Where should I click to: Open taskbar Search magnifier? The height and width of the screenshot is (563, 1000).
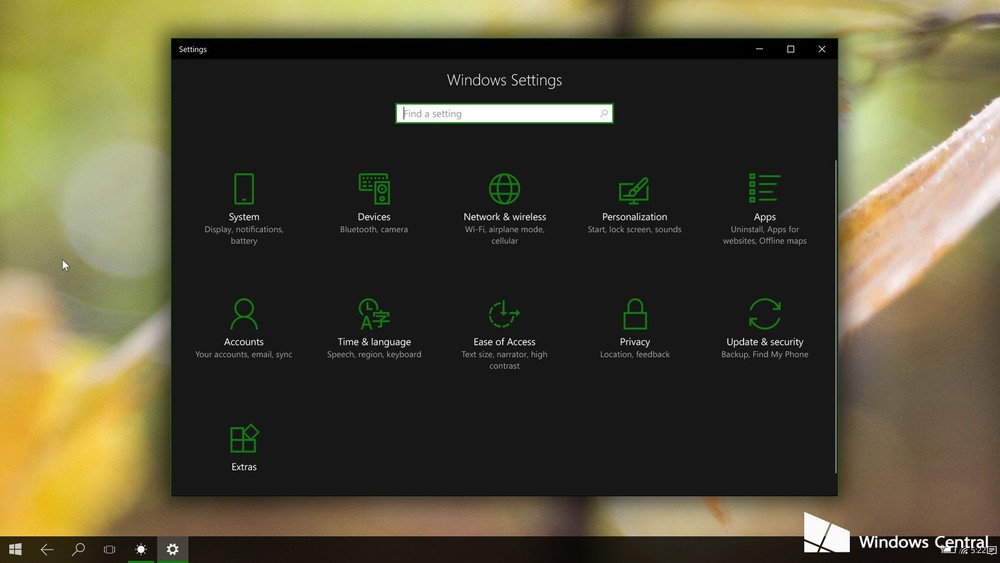pos(78,549)
